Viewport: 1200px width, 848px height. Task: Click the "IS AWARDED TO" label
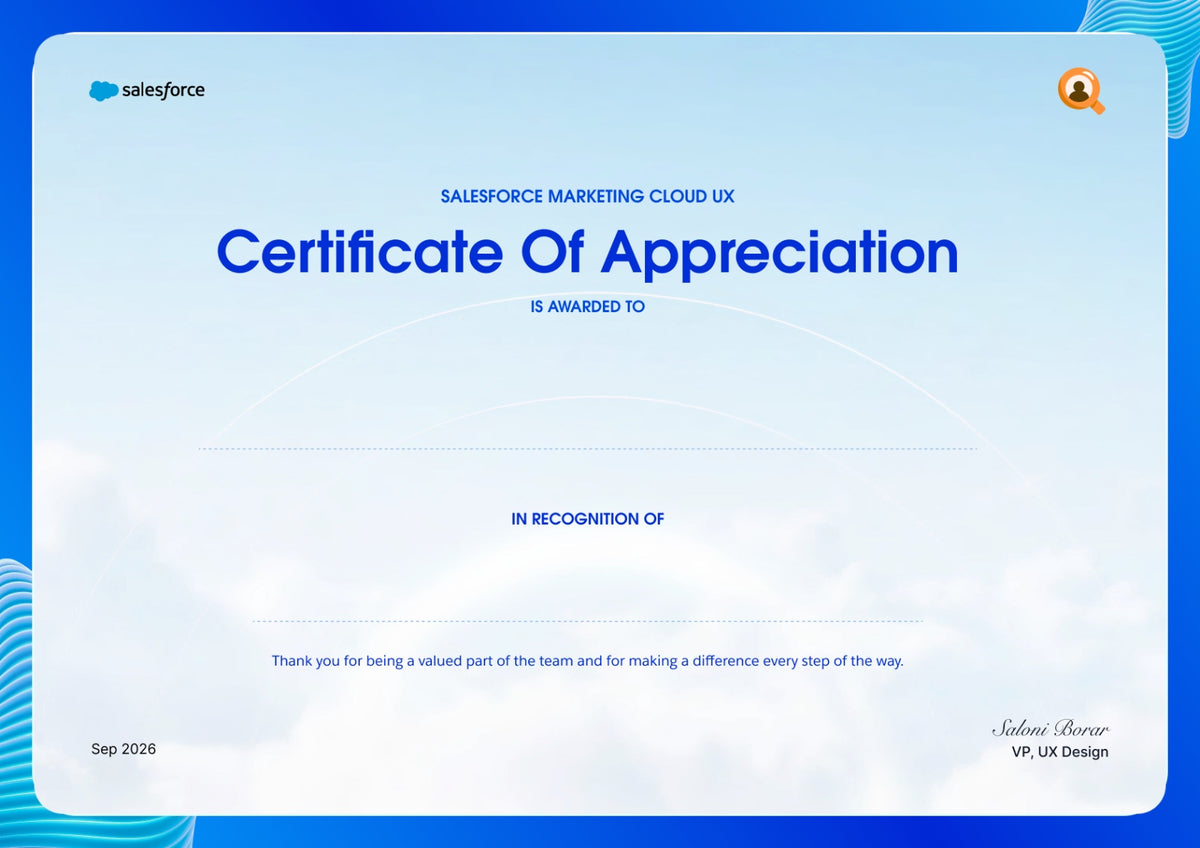588,307
